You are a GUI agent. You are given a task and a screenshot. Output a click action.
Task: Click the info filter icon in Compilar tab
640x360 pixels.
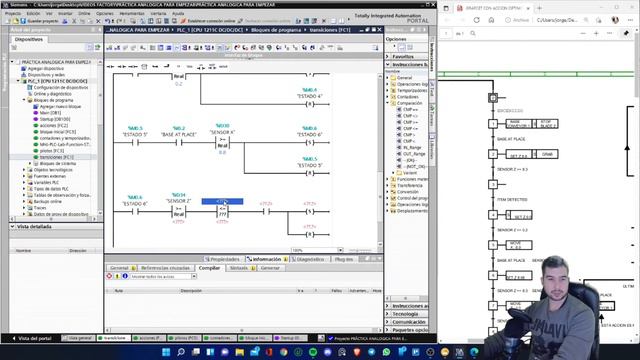pos(125,276)
